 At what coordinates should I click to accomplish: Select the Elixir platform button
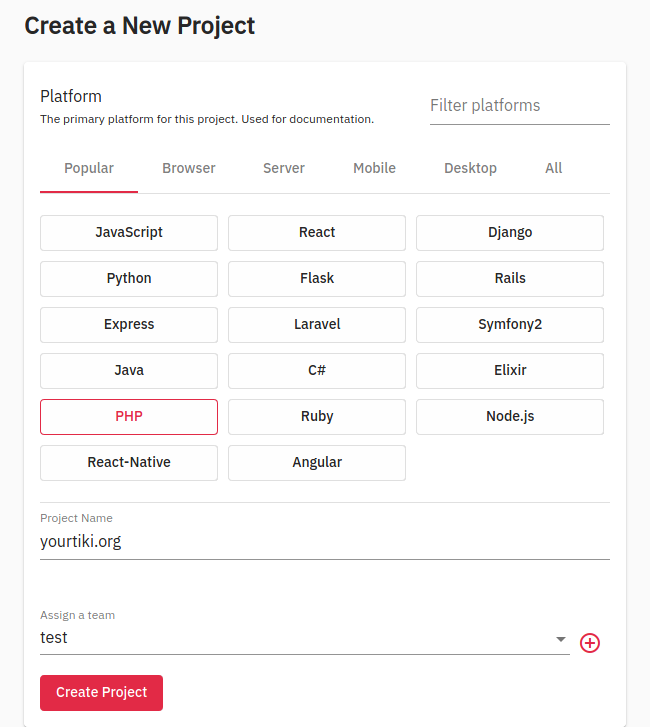point(510,370)
